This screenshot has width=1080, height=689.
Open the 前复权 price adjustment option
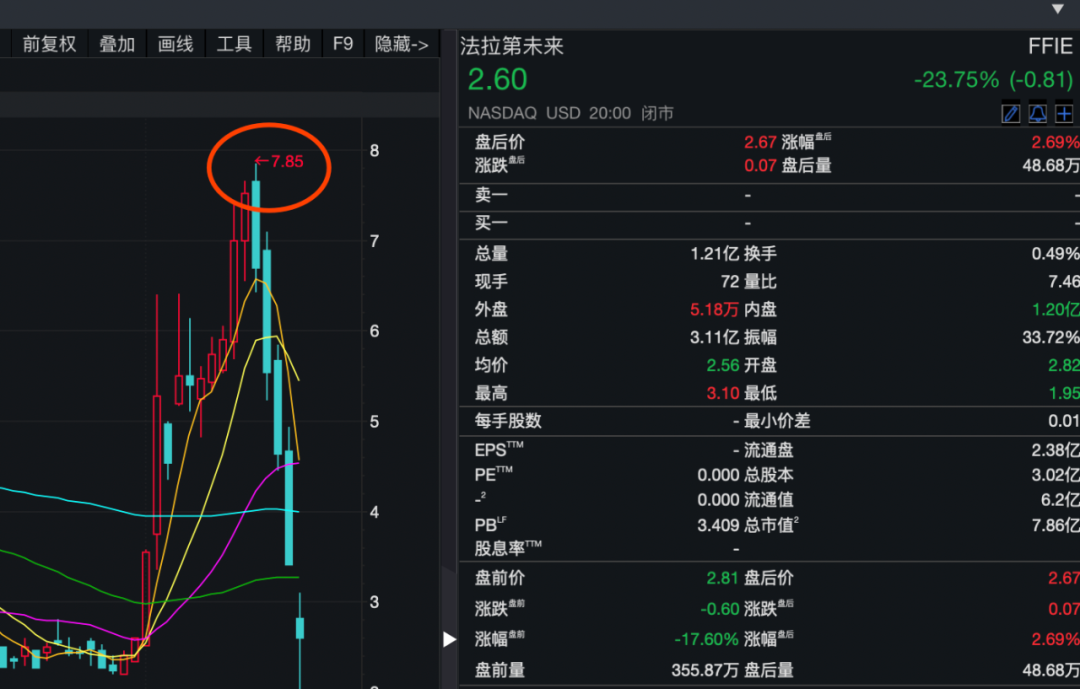[x=49, y=44]
